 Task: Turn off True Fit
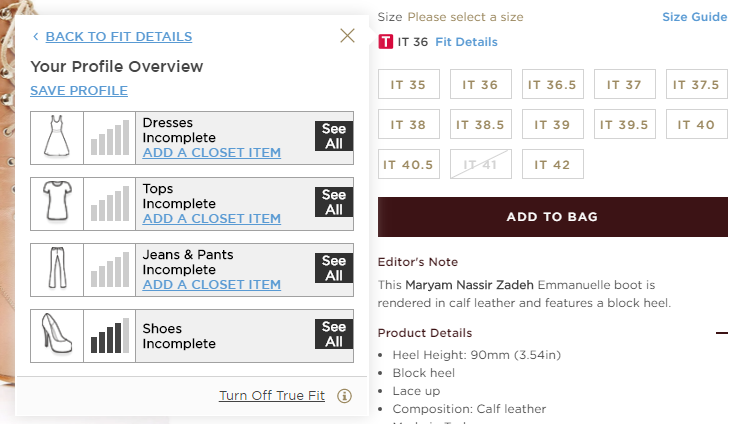tap(271, 396)
